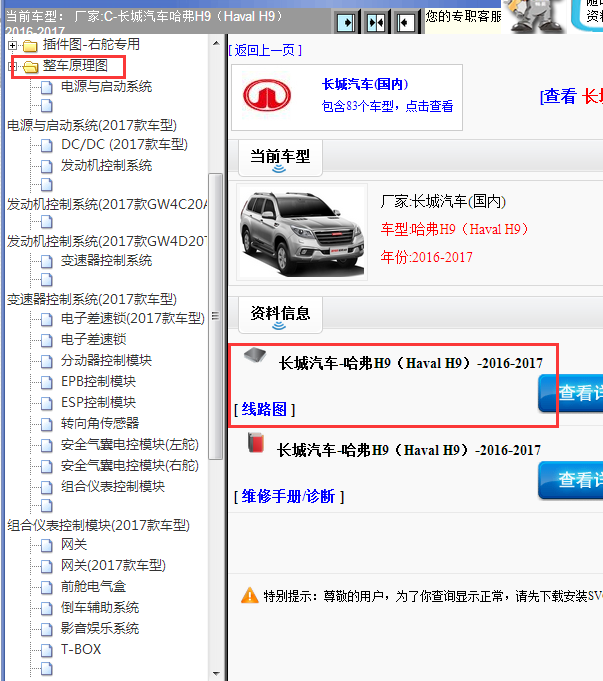Open 电子差速锁(2017款车型) document
This screenshot has height=681, width=603.
(133, 319)
